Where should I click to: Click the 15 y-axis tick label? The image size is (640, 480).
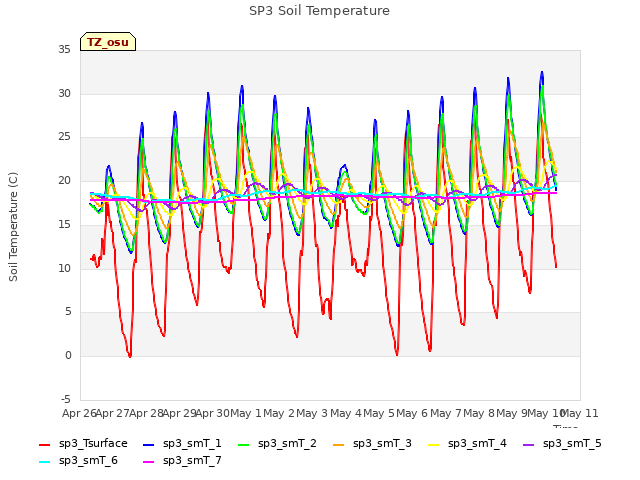64,224
